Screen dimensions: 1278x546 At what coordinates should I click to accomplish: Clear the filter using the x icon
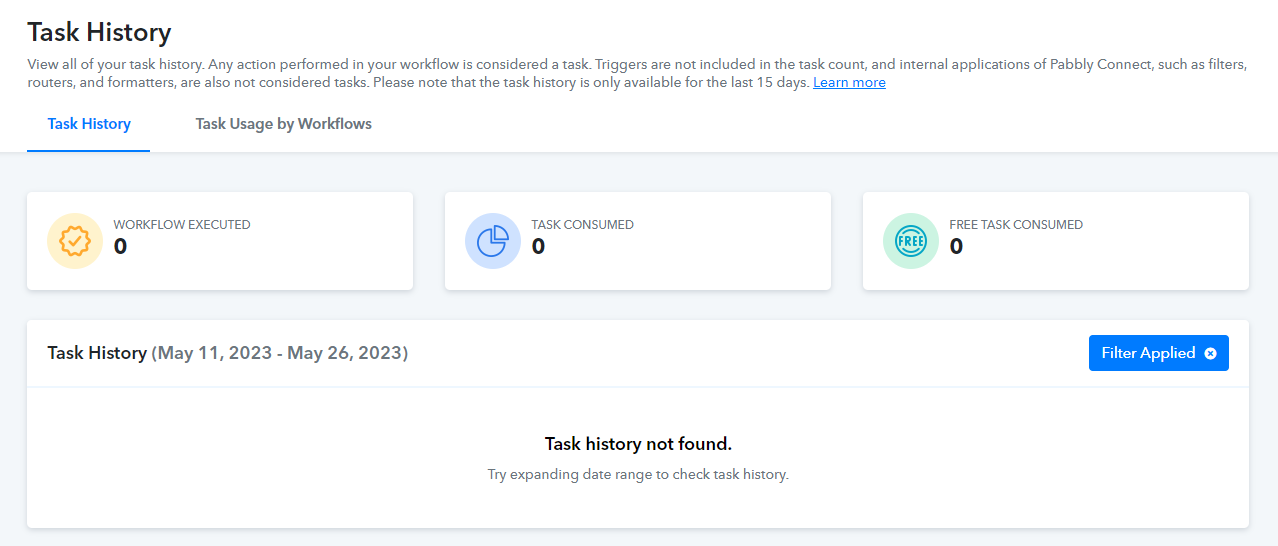point(1210,353)
